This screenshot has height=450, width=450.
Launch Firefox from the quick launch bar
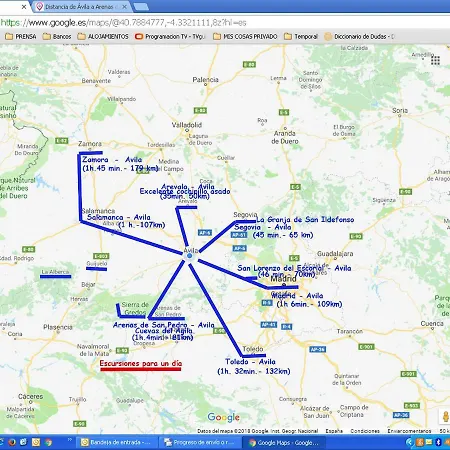tap(12, 442)
